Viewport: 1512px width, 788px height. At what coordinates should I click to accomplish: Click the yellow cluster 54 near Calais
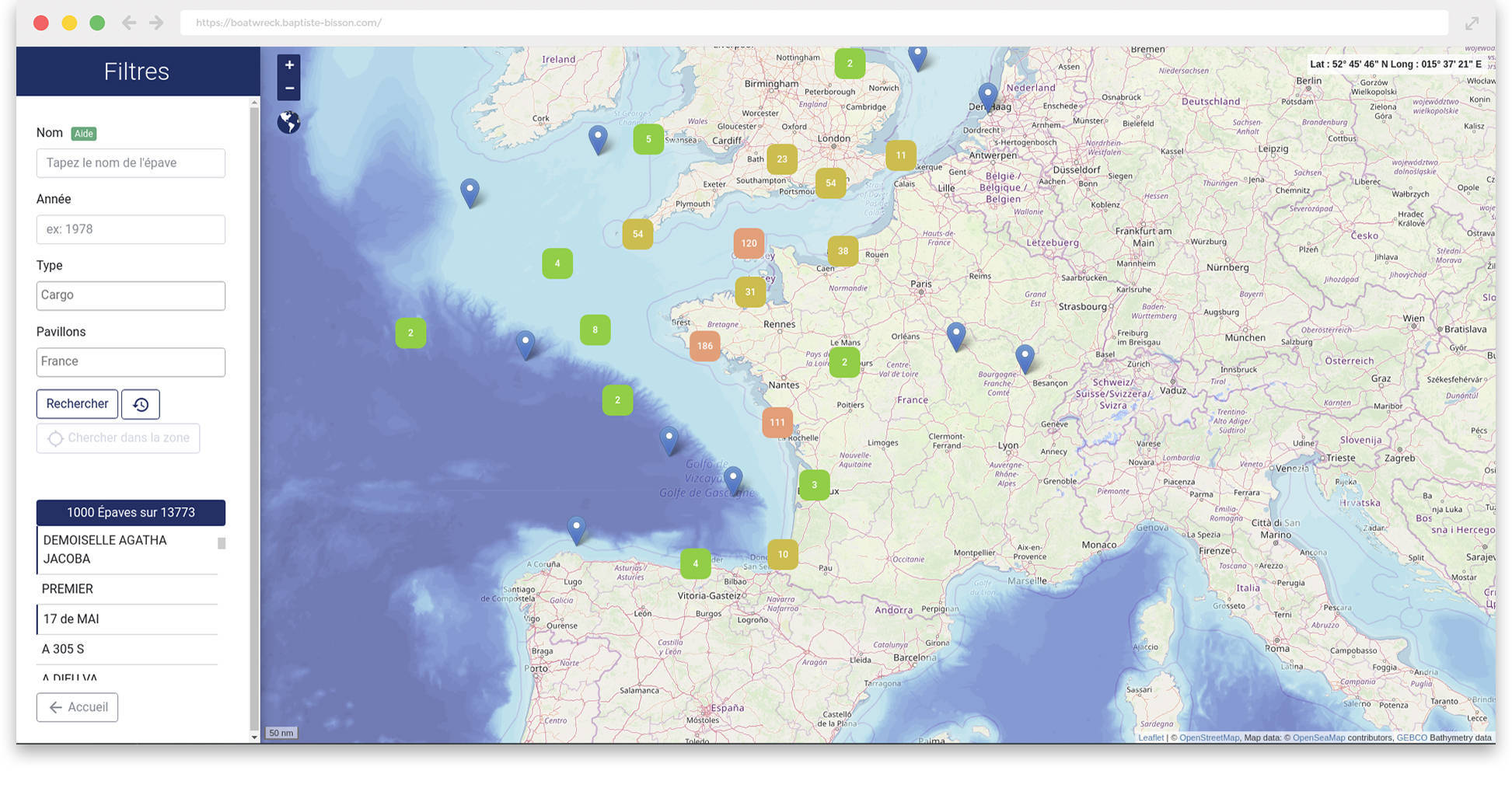click(831, 183)
